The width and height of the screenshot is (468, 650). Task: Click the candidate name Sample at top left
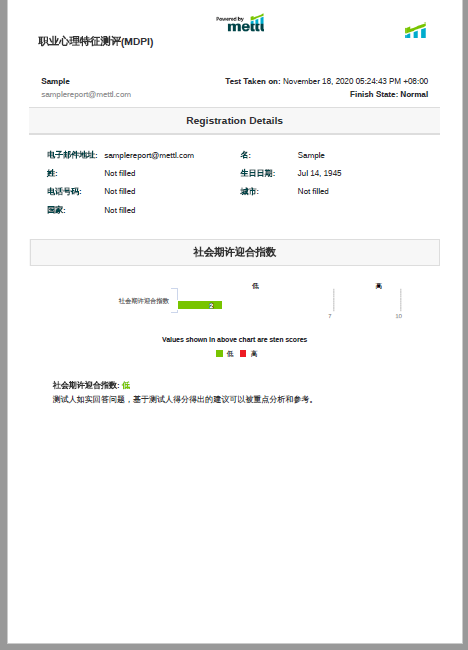56,81
